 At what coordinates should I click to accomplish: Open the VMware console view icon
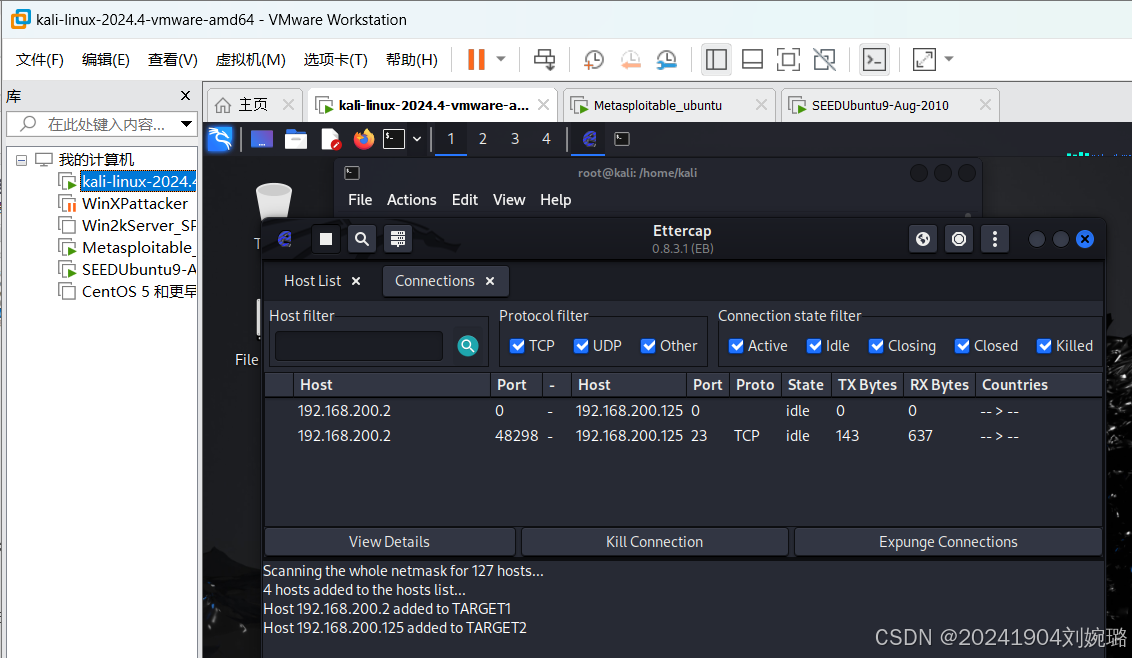pos(874,59)
